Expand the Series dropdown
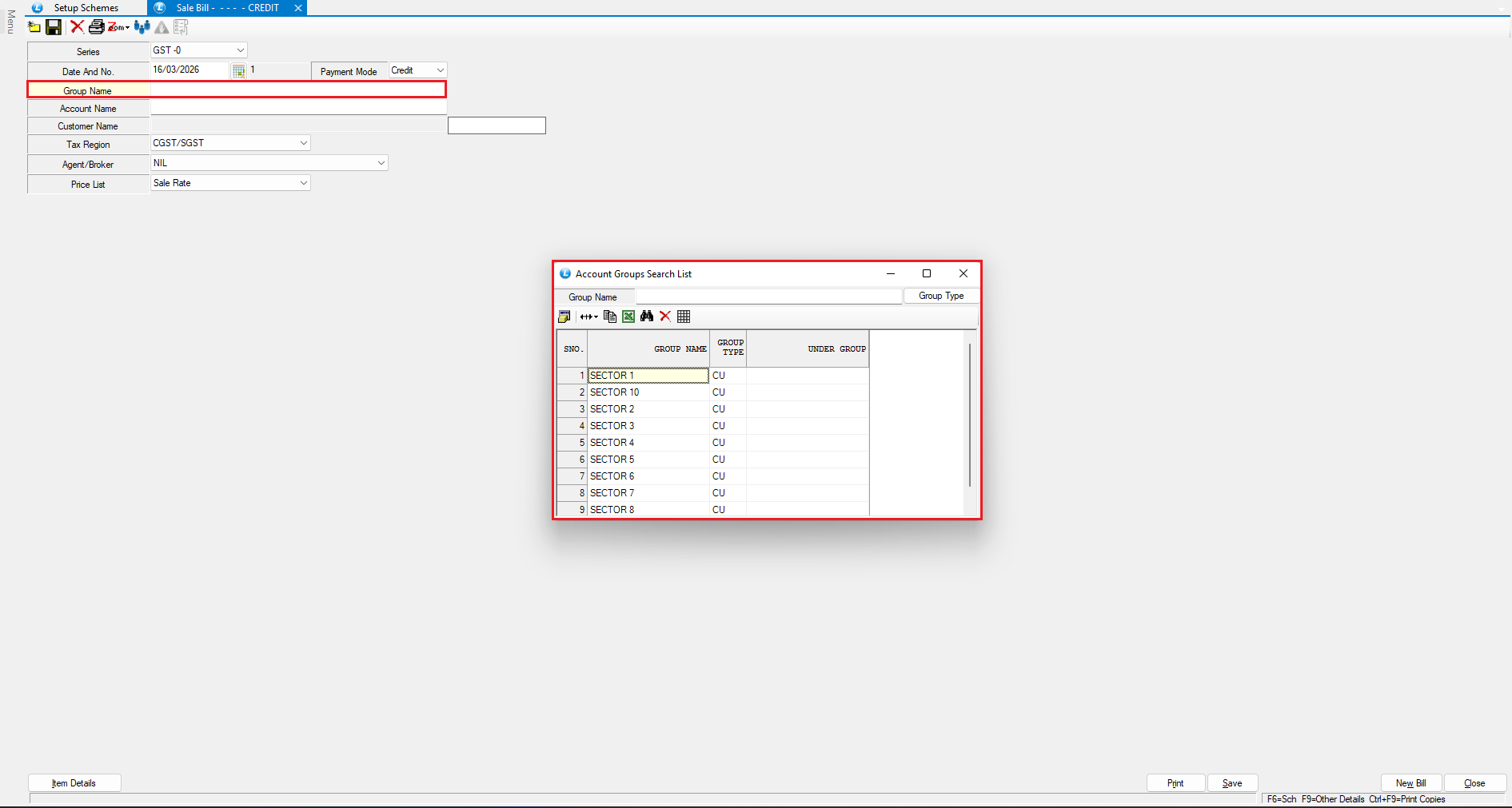This screenshot has height=808, width=1512. click(x=240, y=50)
